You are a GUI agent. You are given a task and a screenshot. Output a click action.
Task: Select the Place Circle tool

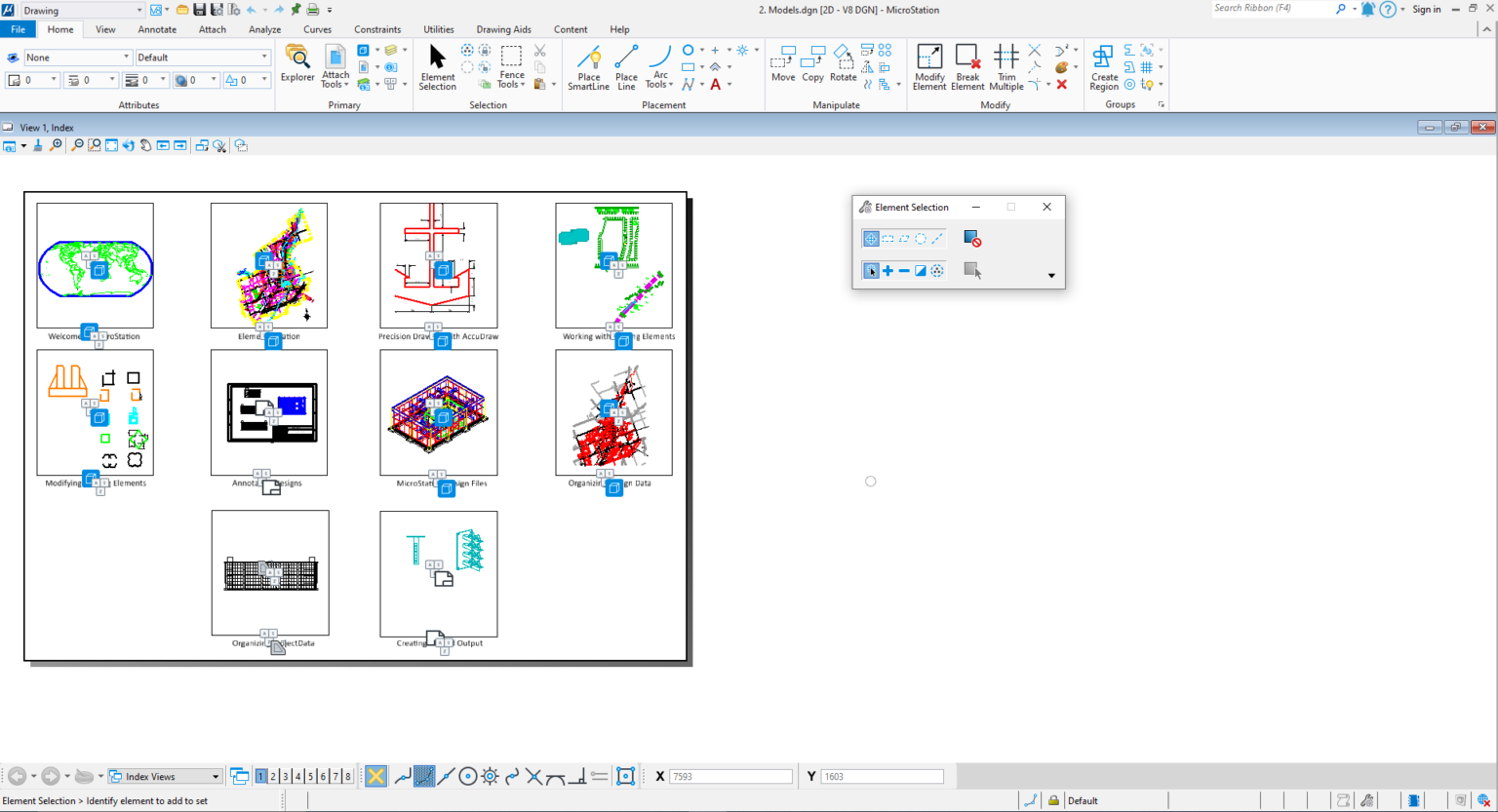pos(688,50)
